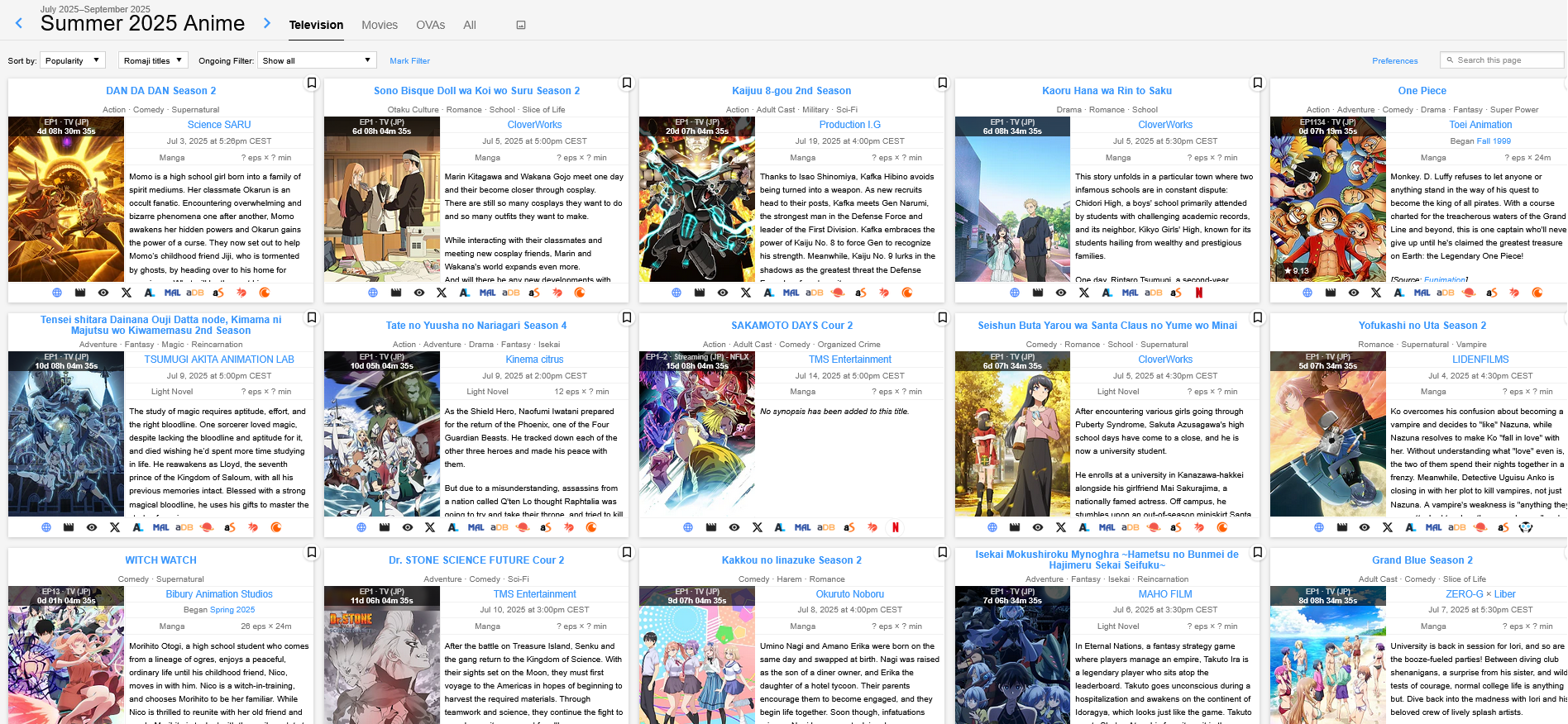Switch to the Television tab
This screenshot has height=724, width=1568.
[x=316, y=25]
